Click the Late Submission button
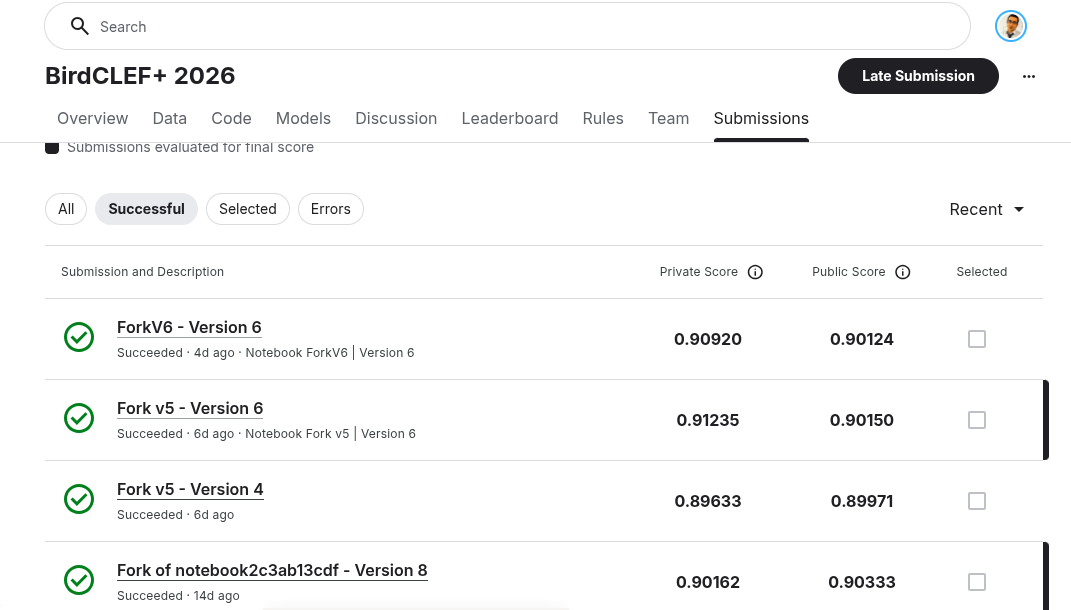This screenshot has width=1071, height=610. [918, 76]
